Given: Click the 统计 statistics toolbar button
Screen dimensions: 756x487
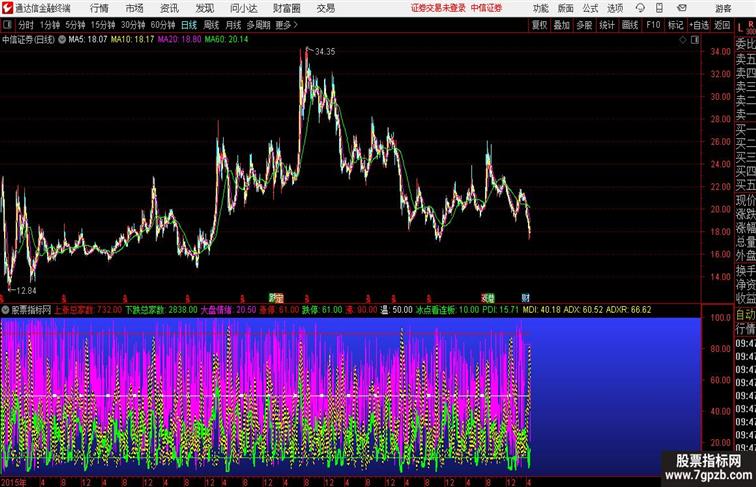Looking at the screenshot, I should pos(607,25).
